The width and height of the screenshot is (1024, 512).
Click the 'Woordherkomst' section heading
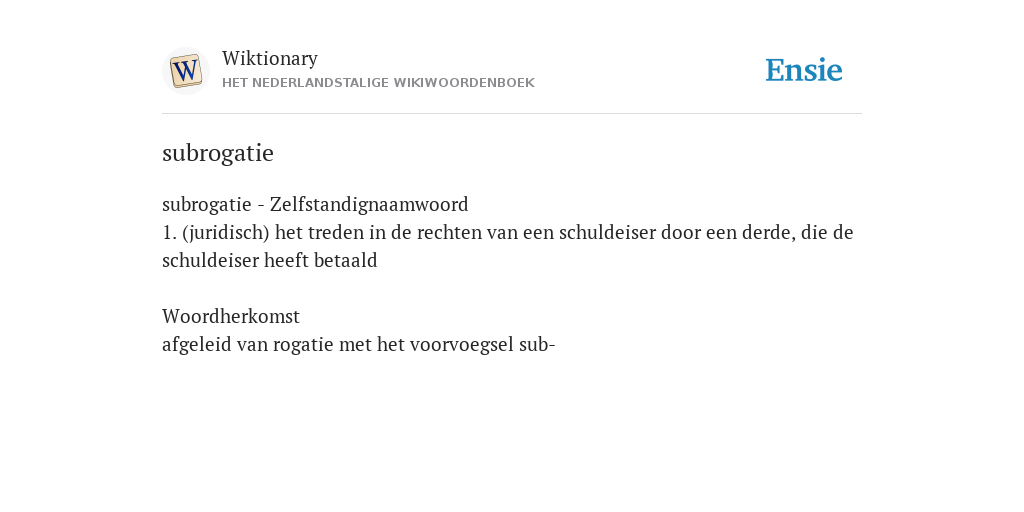231,317
